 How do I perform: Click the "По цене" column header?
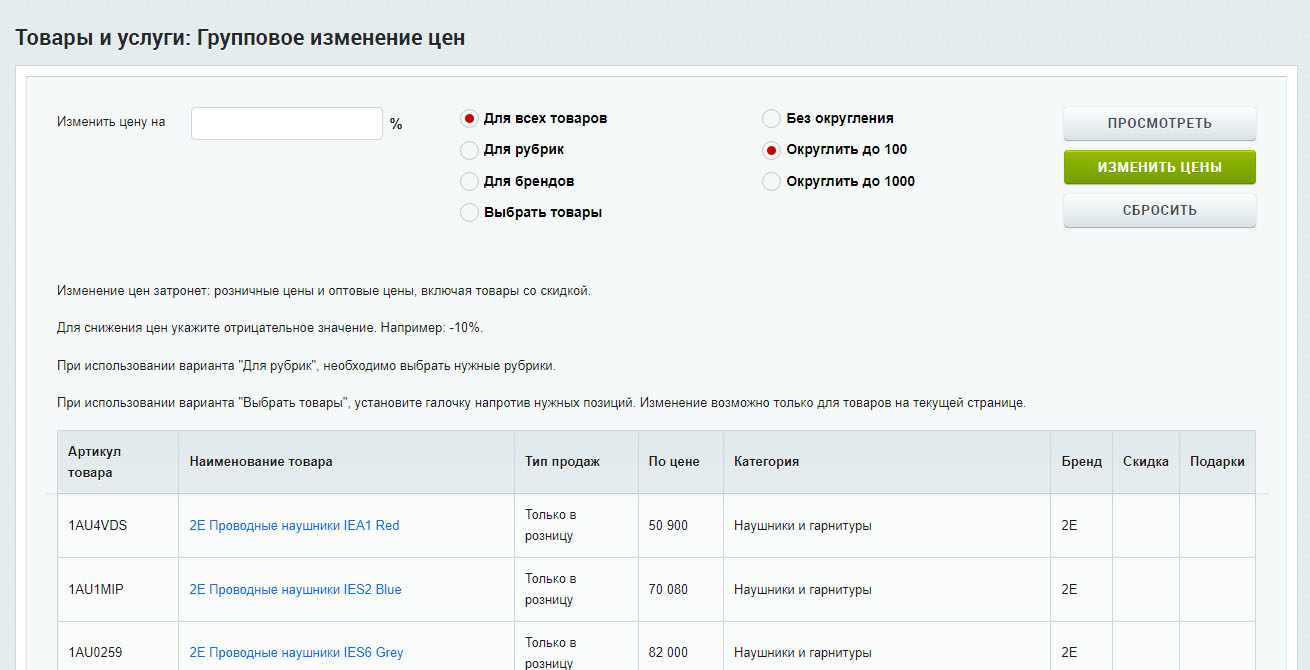tap(674, 462)
